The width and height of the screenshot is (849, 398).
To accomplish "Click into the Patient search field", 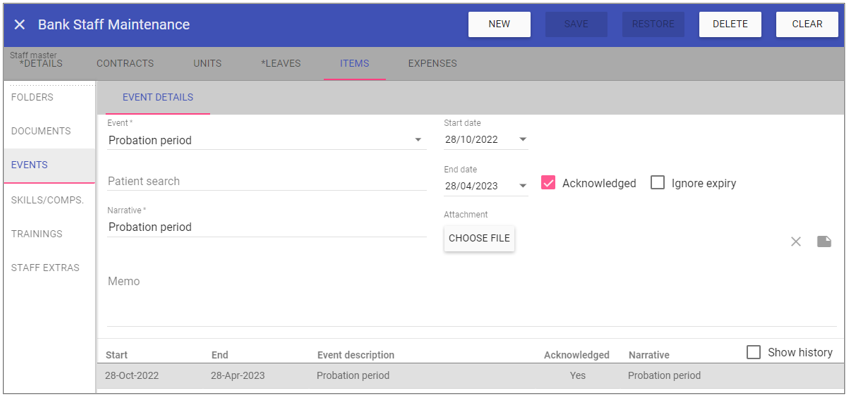I will coord(266,181).
